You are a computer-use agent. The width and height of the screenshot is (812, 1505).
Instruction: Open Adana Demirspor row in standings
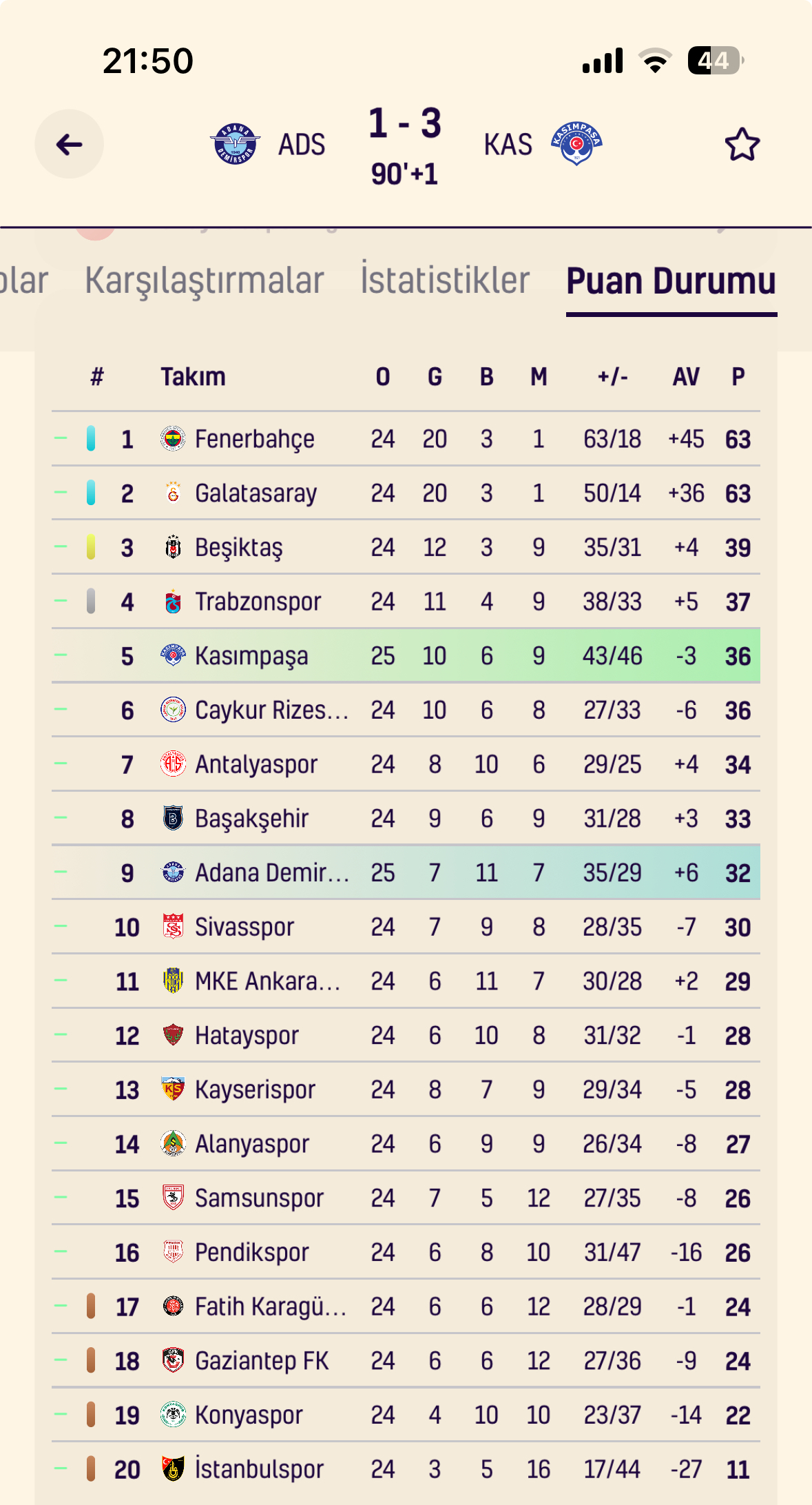click(x=406, y=872)
